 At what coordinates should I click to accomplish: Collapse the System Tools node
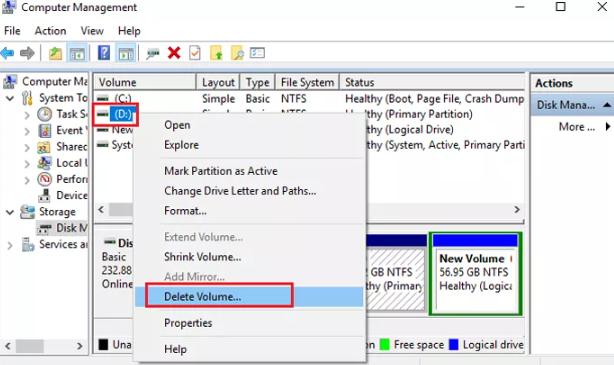(x=10, y=98)
